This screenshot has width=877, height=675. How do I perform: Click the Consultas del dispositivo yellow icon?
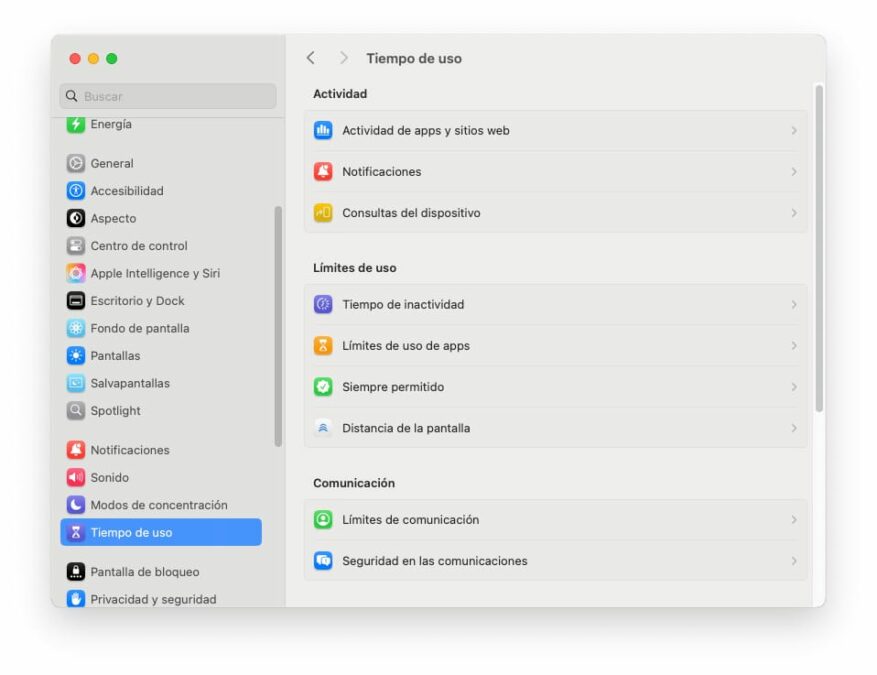click(323, 213)
